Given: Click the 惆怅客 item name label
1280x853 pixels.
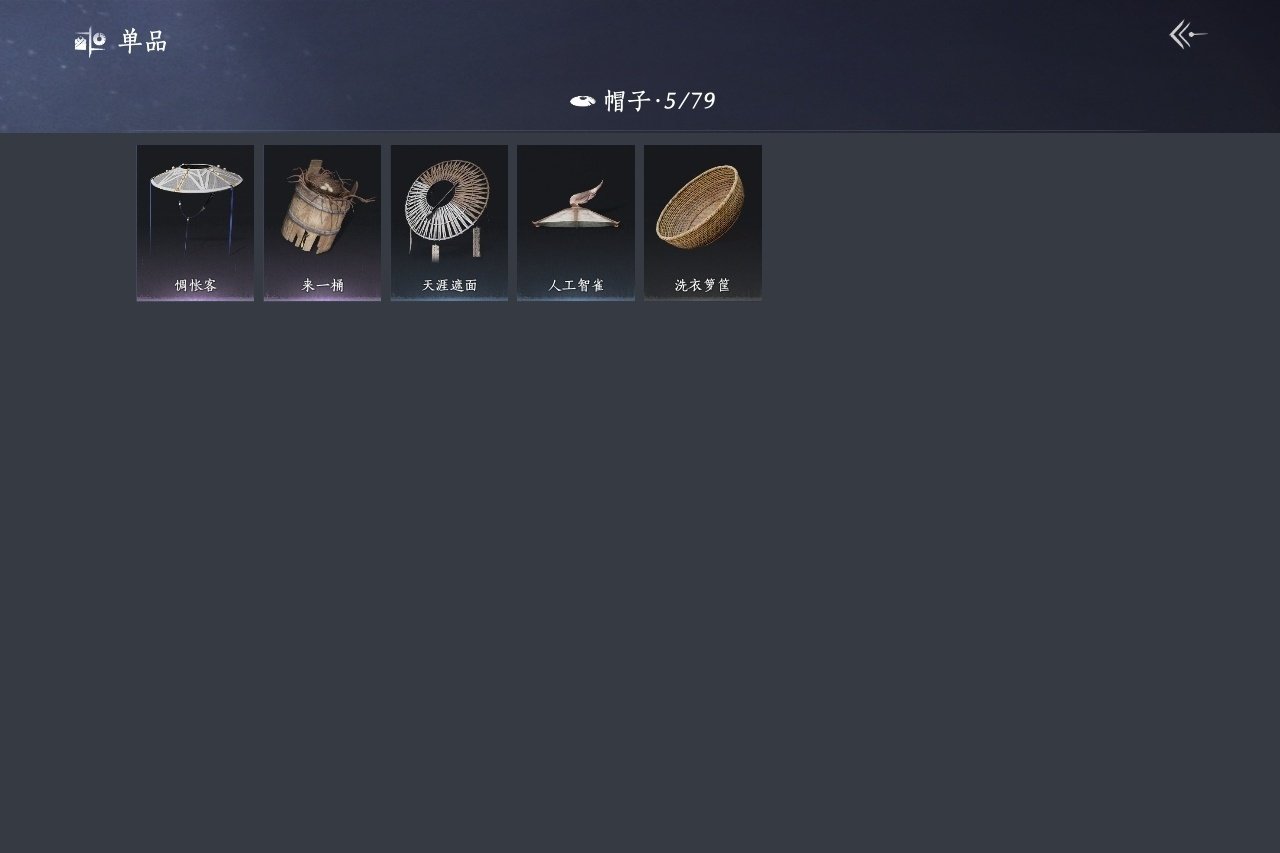Looking at the screenshot, I should coord(196,285).
